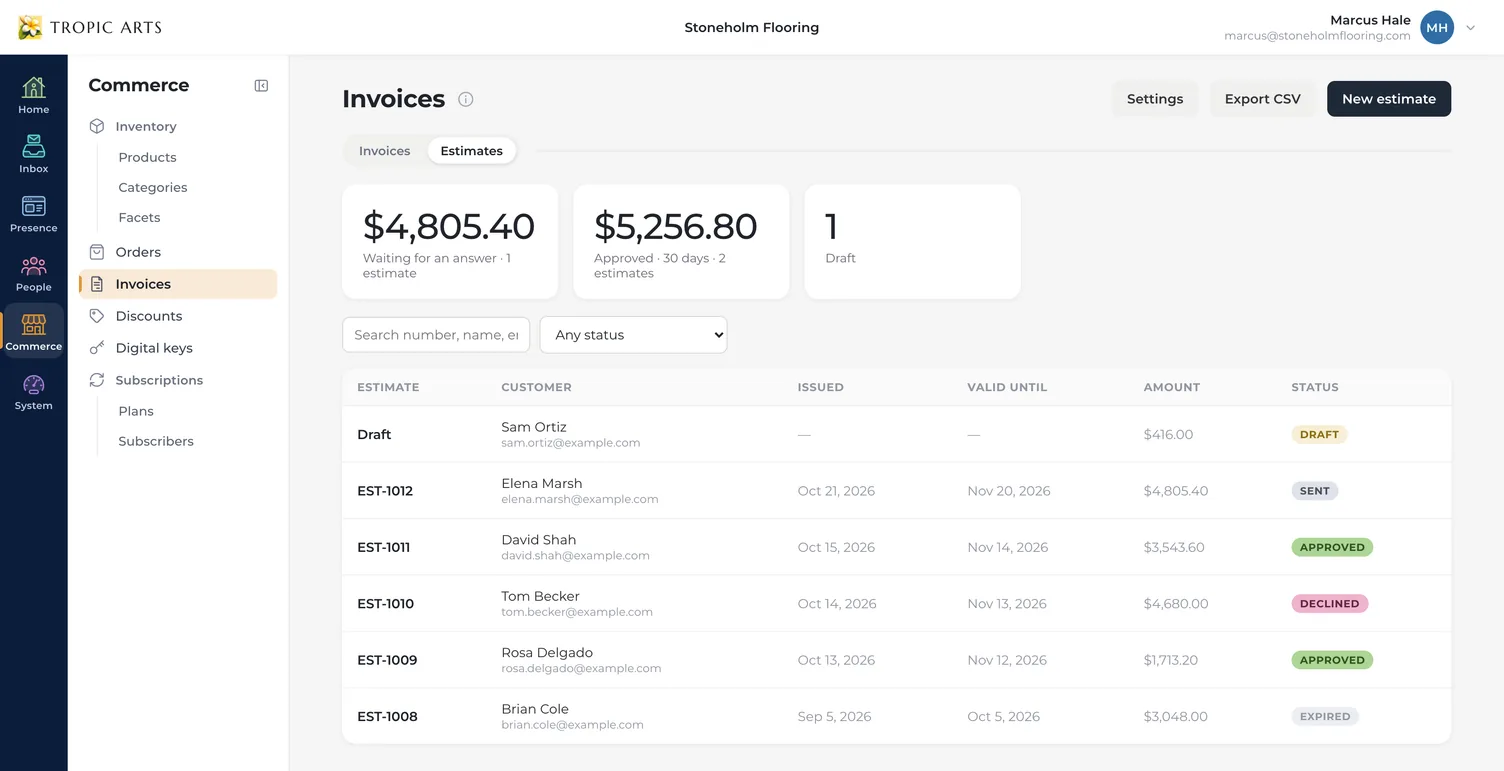The height and width of the screenshot is (771, 1504).
Task: Click the MH user avatar
Action: point(1437,28)
